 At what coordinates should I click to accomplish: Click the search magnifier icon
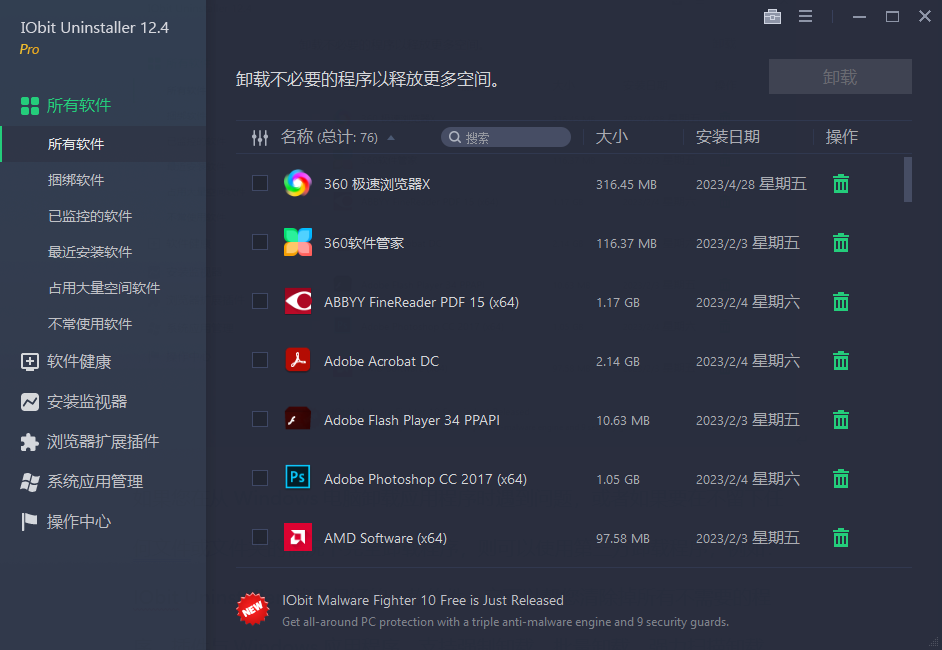tap(455, 138)
